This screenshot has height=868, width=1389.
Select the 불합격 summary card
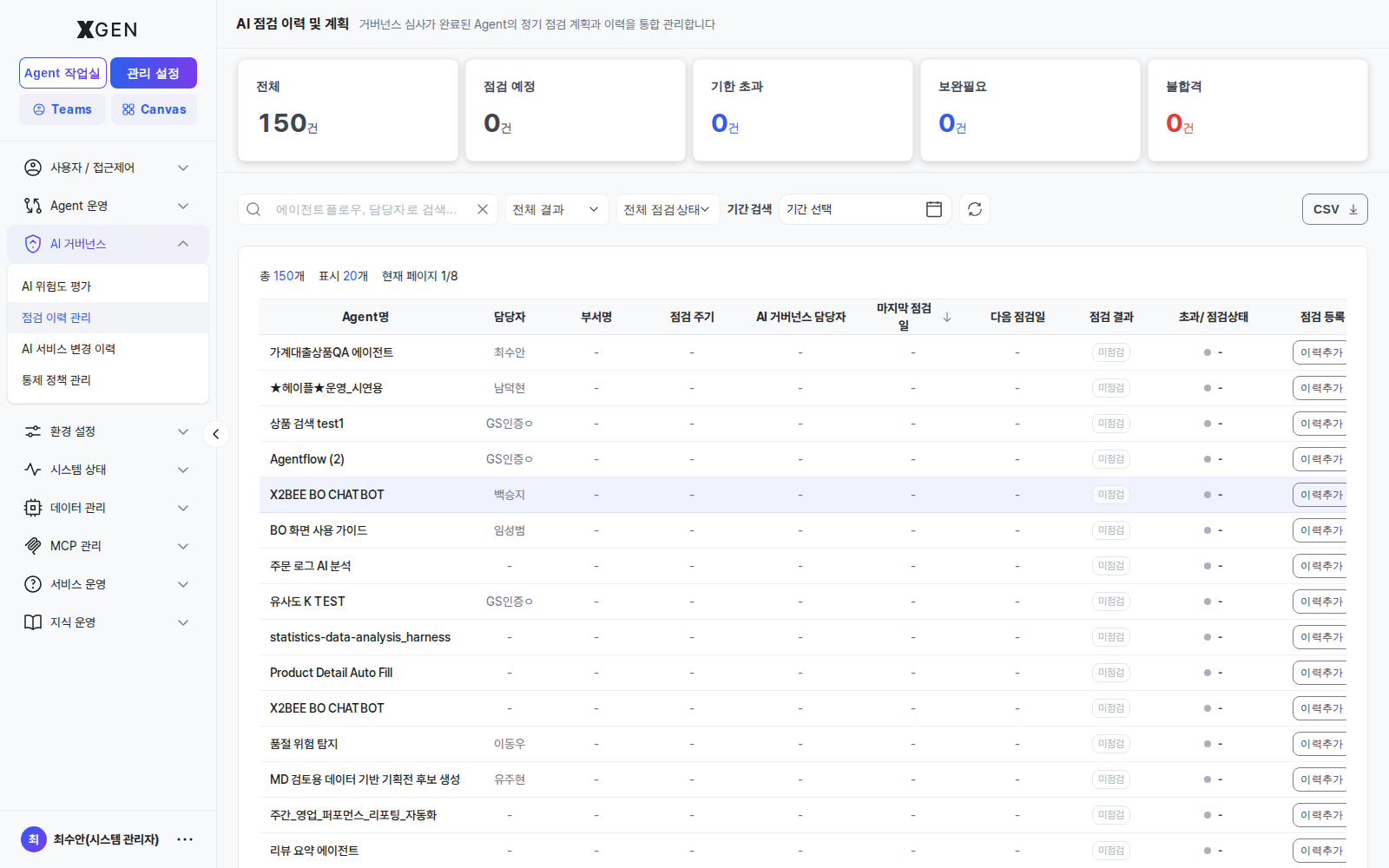[x=1258, y=110]
